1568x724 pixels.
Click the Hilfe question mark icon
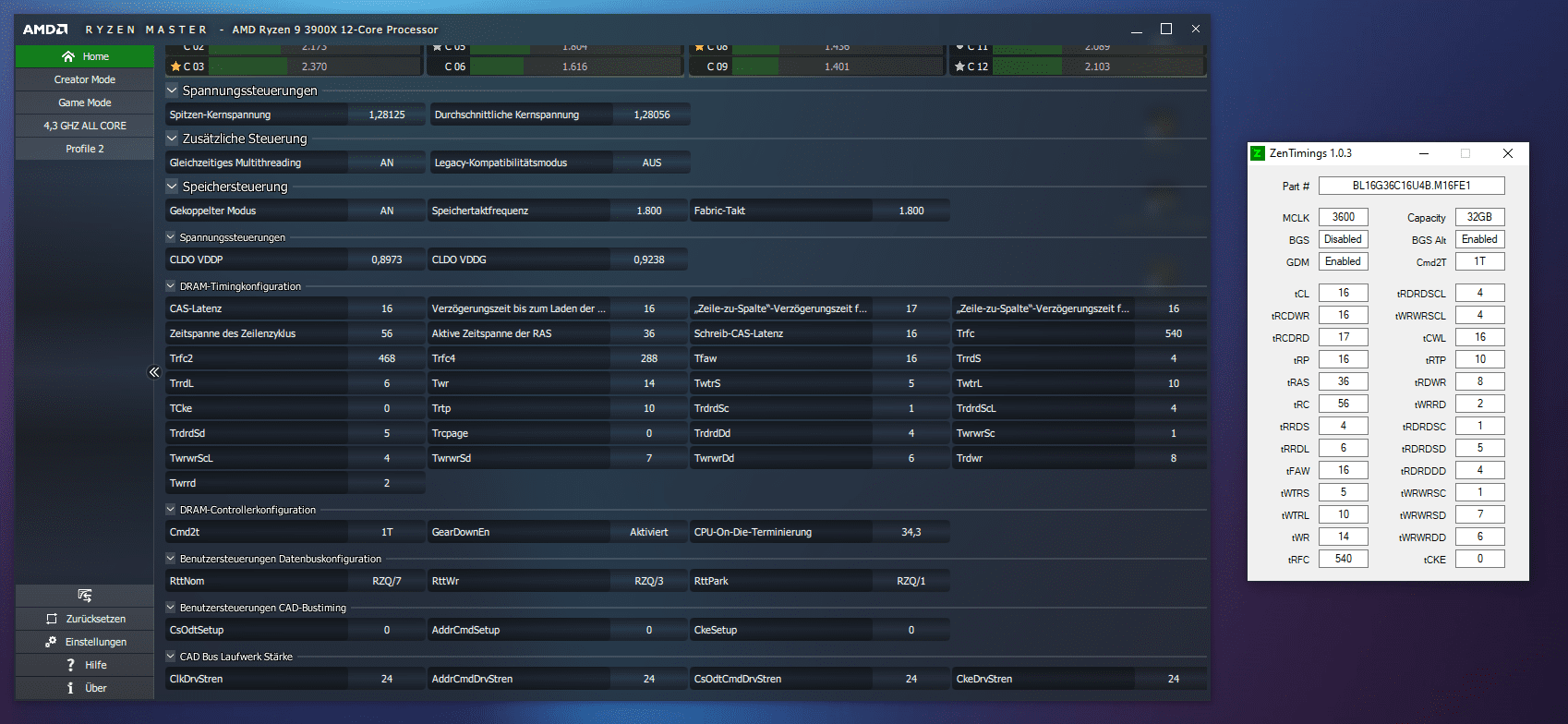pyautogui.click(x=70, y=665)
